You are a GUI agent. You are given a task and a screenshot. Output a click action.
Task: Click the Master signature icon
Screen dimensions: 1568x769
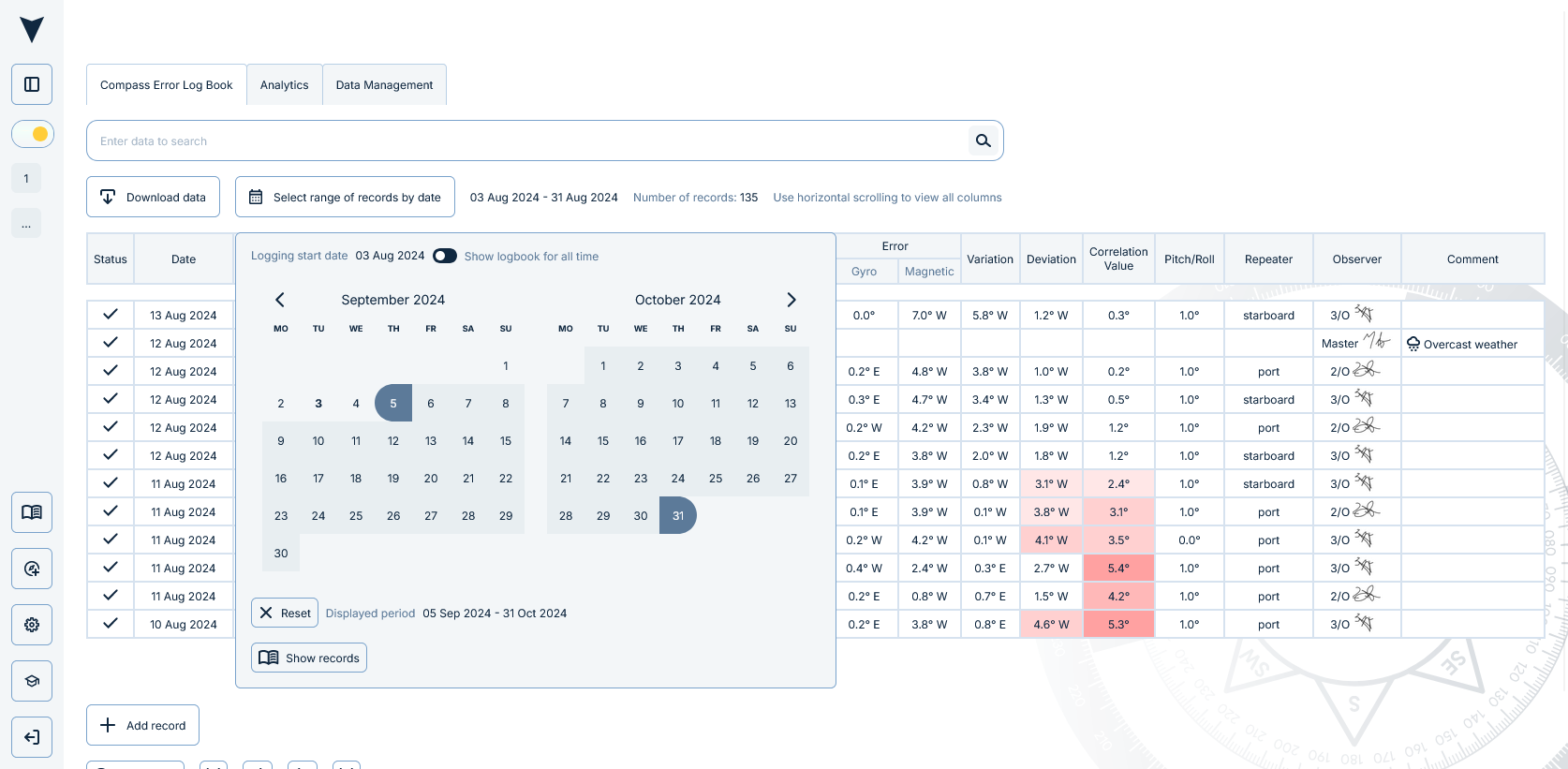point(1375,341)
